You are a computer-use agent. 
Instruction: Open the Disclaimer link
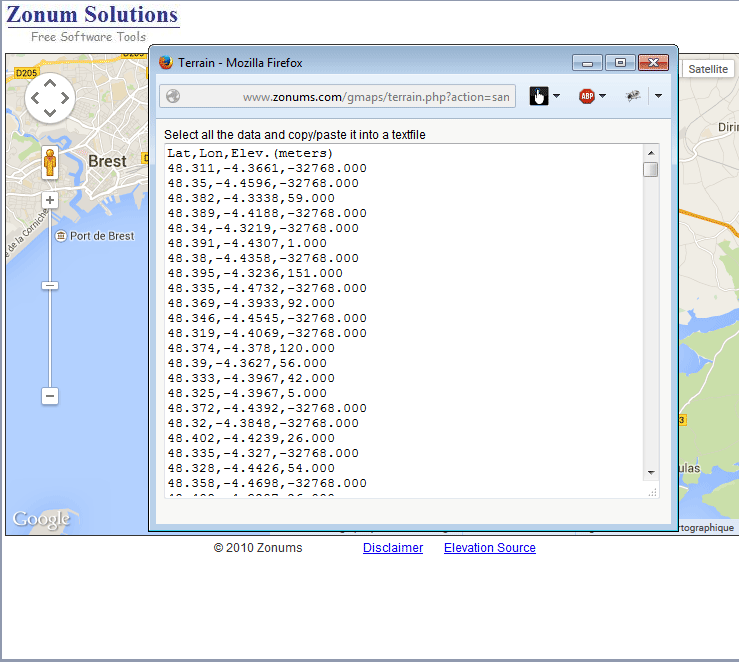point(393,548)
